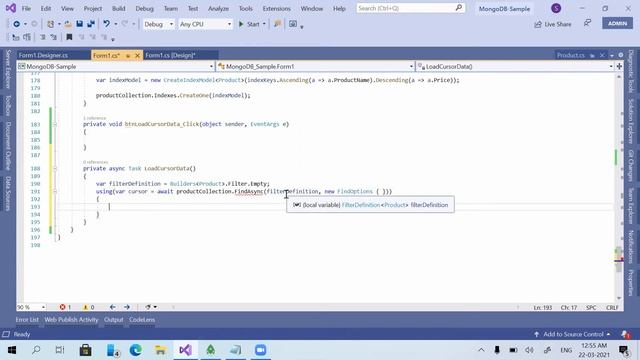Open the Git Changes side tab
This screenshot has width=640, height=360.
[631, 165]
